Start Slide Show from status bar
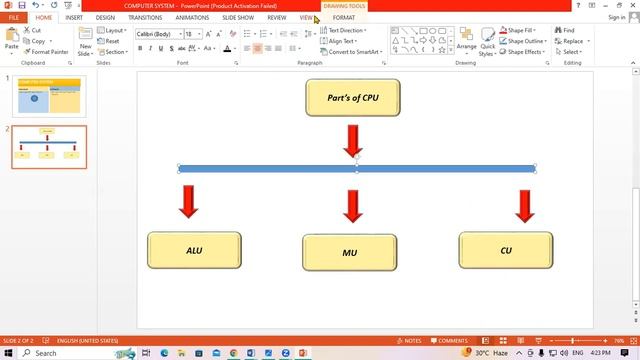Image resolution: width=640 pixels, height=360 pixels. click(x=538, y=341)
